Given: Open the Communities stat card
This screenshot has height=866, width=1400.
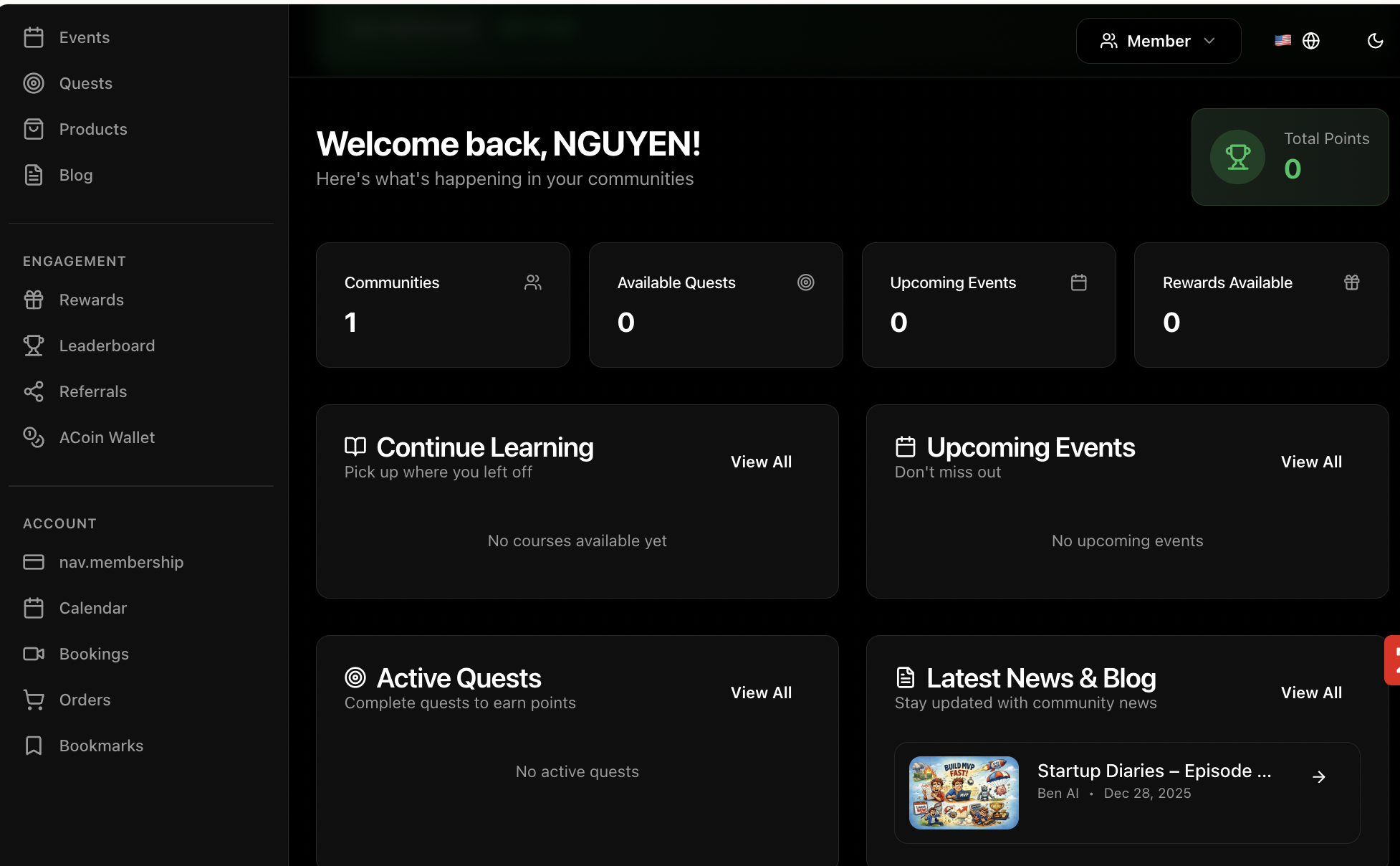Looking at the screenshot, I should (443, 305).
